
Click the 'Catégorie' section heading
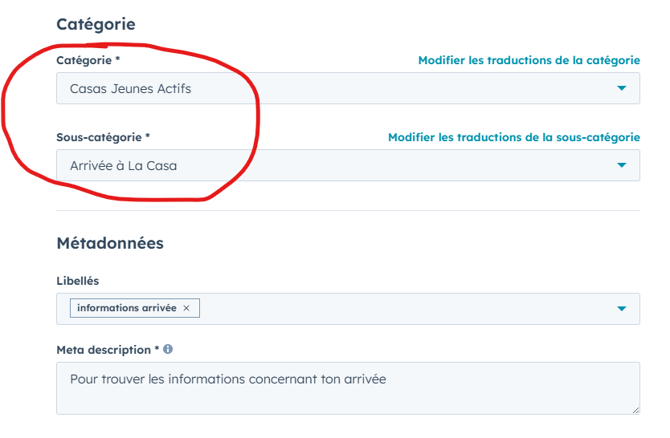(96, 24)
